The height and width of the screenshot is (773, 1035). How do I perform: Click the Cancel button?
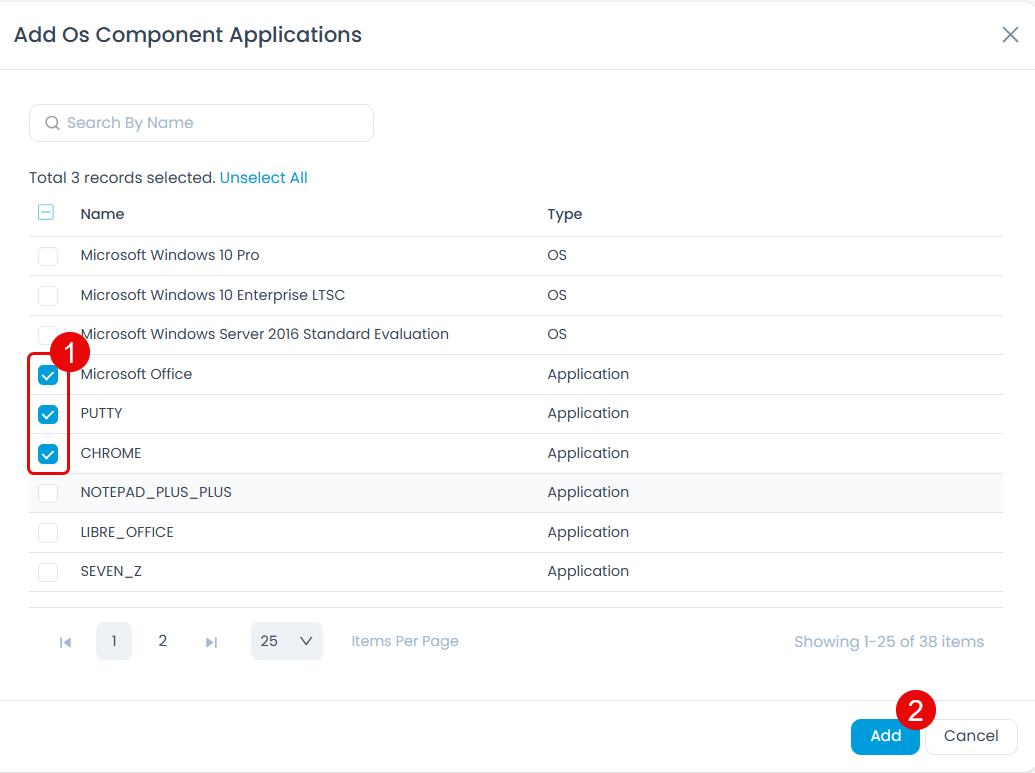click(x=970, y=736)
